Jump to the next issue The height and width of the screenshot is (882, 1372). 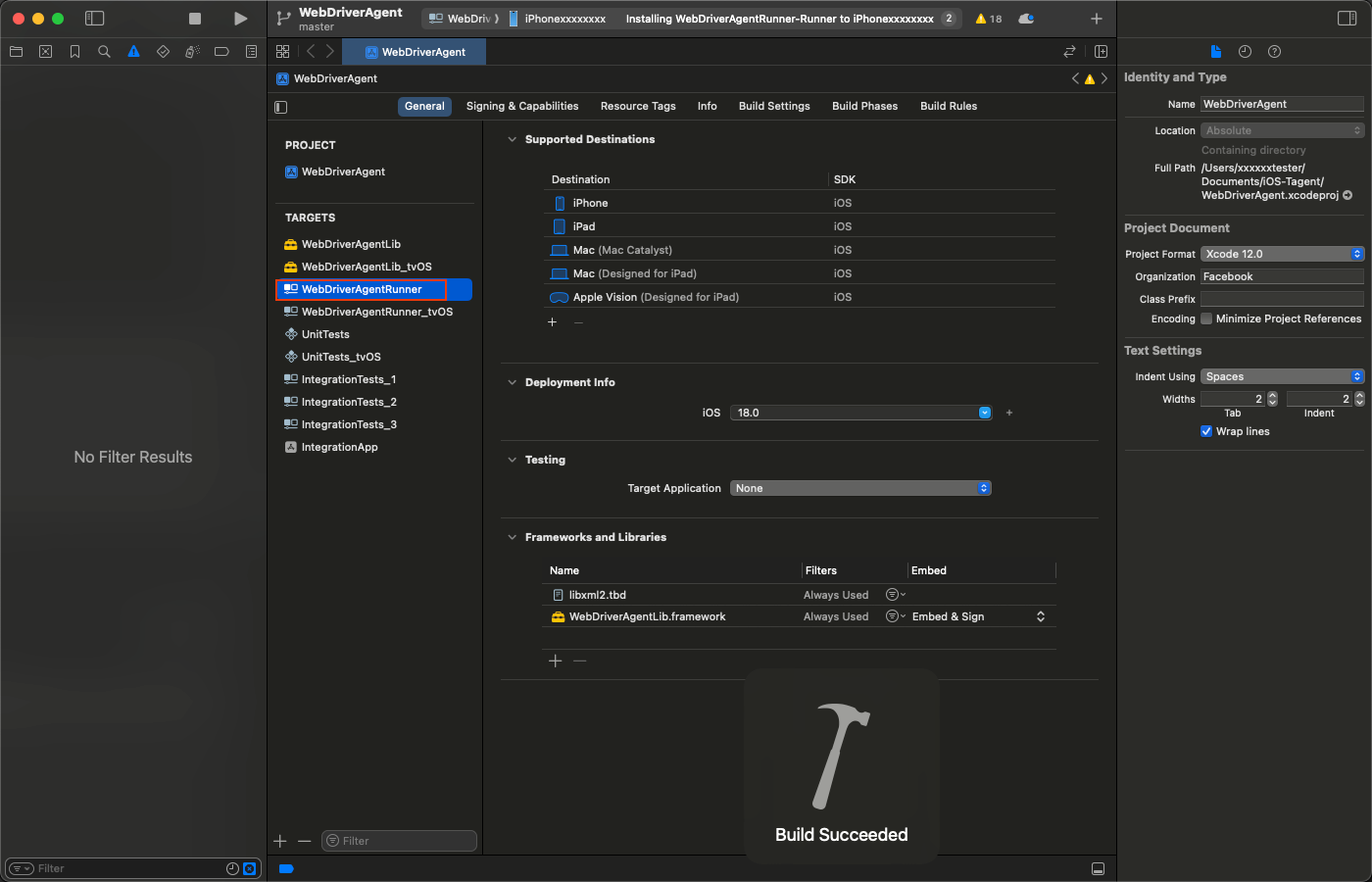tap(1104, 78)
